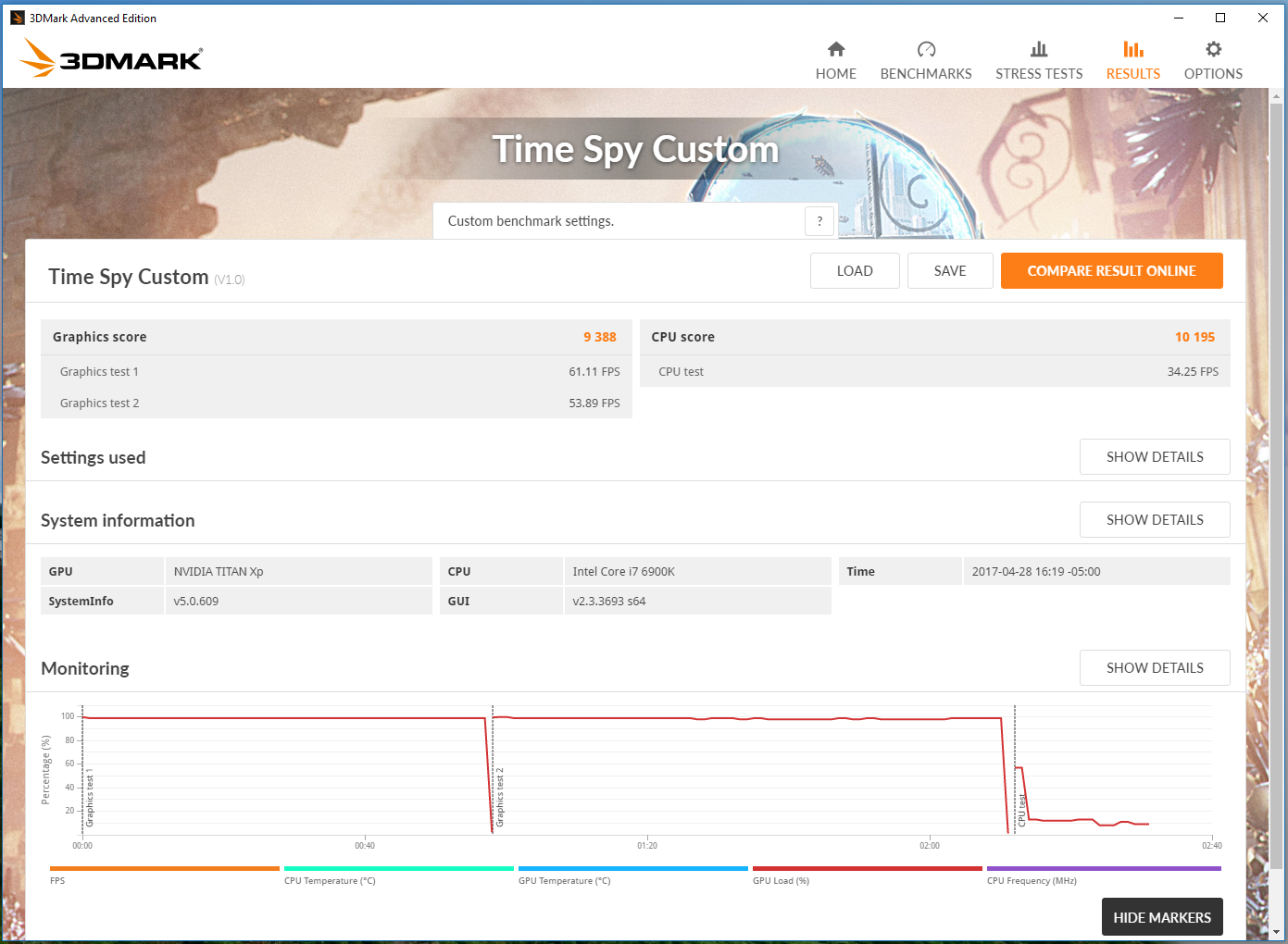
Task: Click the NVIDIA TITAN Xp GPU value
Action: [x=219, y=571]
